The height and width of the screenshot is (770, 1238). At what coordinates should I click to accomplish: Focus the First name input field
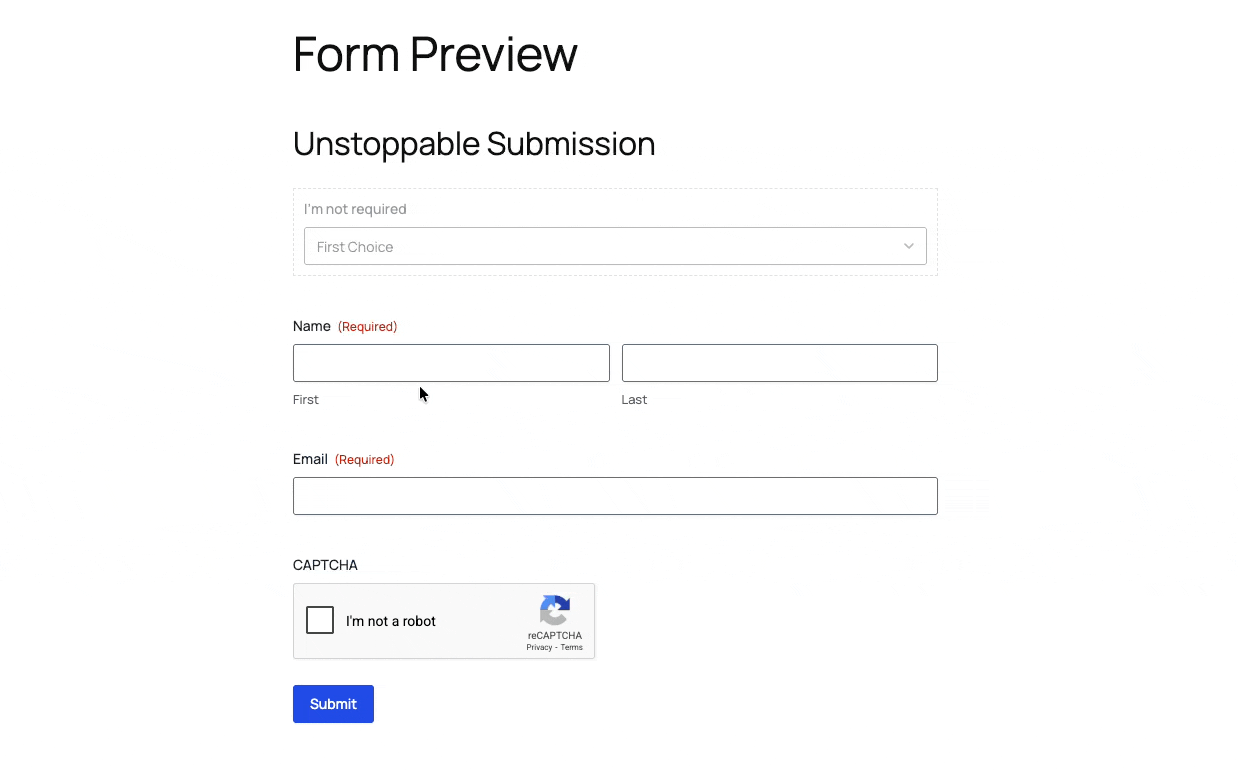pyautogui.click(x=451, y=363)
